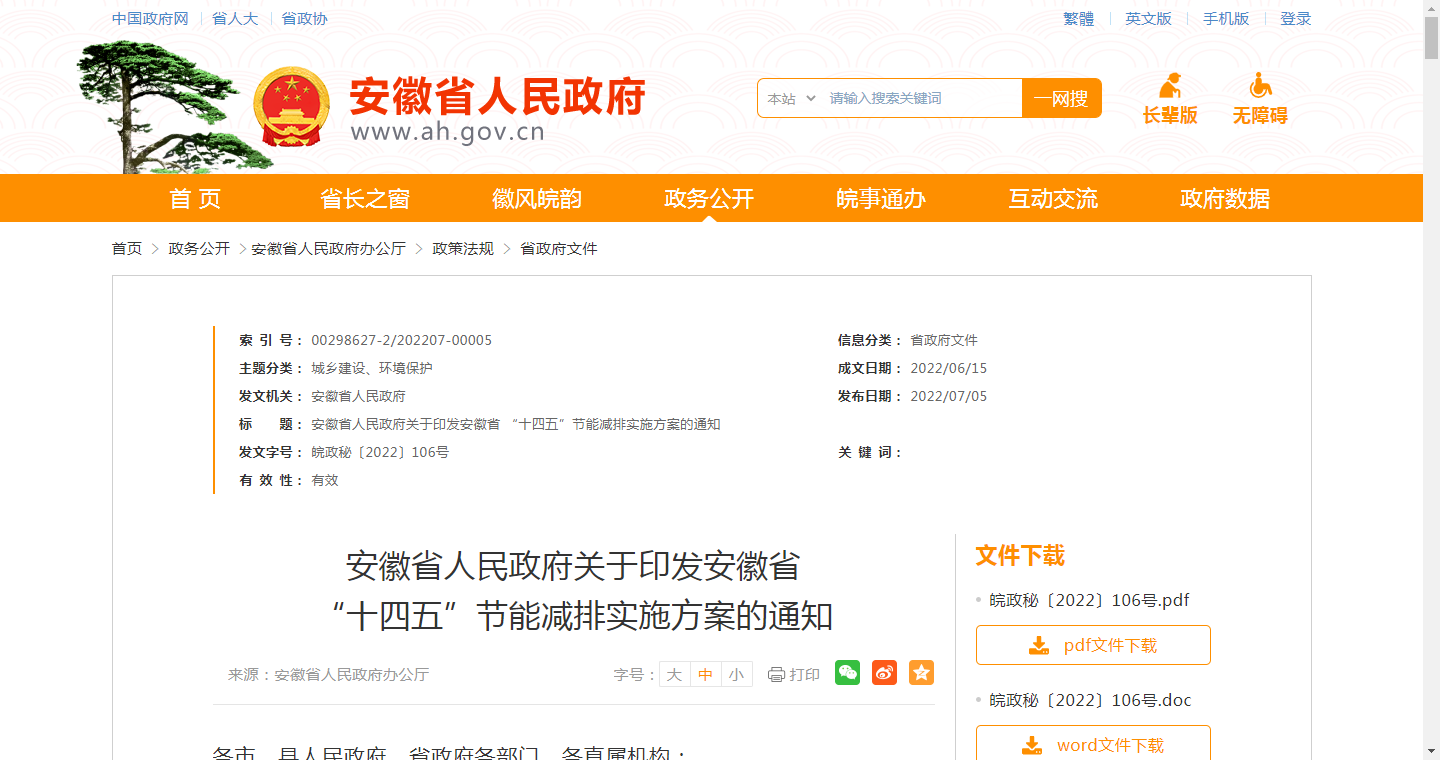This screenshot has width=1440, height=760.
Task: Set font size to 小 (small)
Action: tap(736, 675)
